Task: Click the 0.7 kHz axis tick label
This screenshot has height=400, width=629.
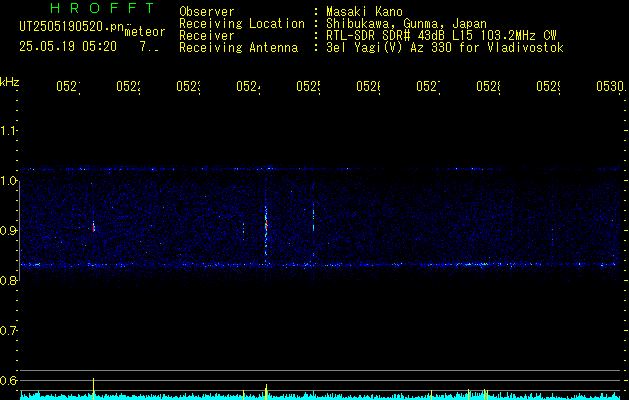Action: coord(8,331)
